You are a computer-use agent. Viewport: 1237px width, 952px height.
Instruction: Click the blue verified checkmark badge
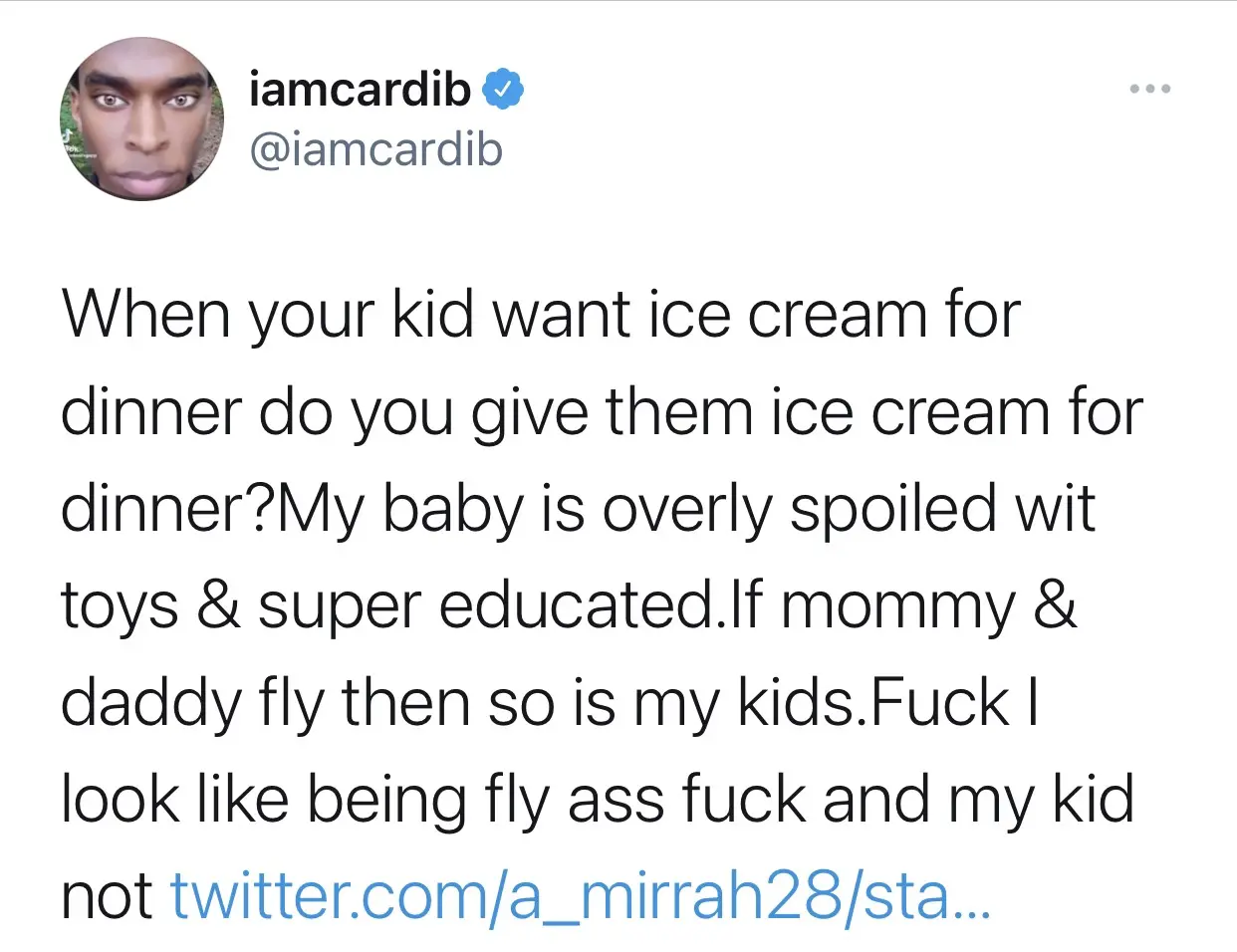click(x=503, y=90)
